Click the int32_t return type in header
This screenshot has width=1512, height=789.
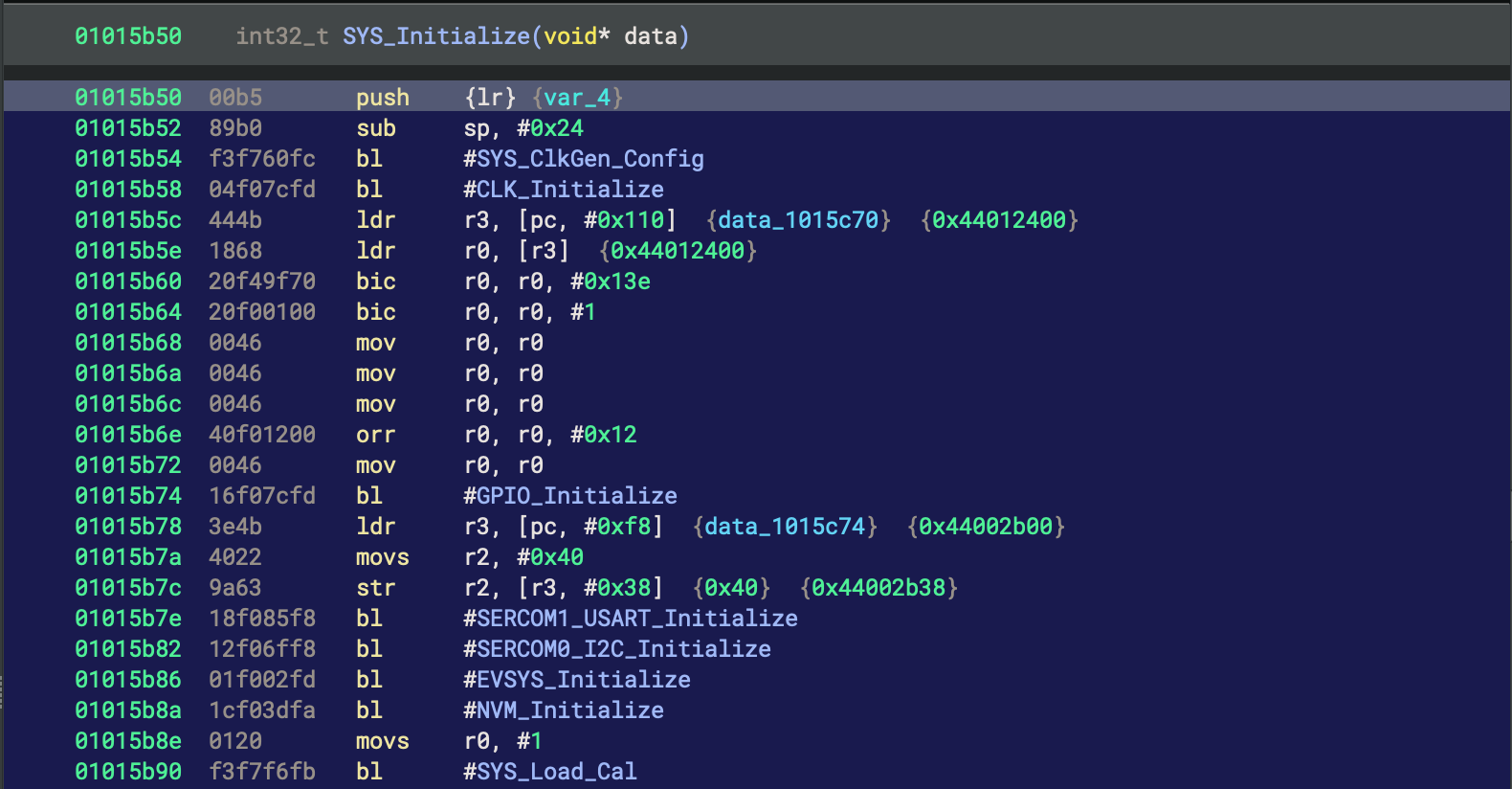pyautogui.click(x=282, y=36)
